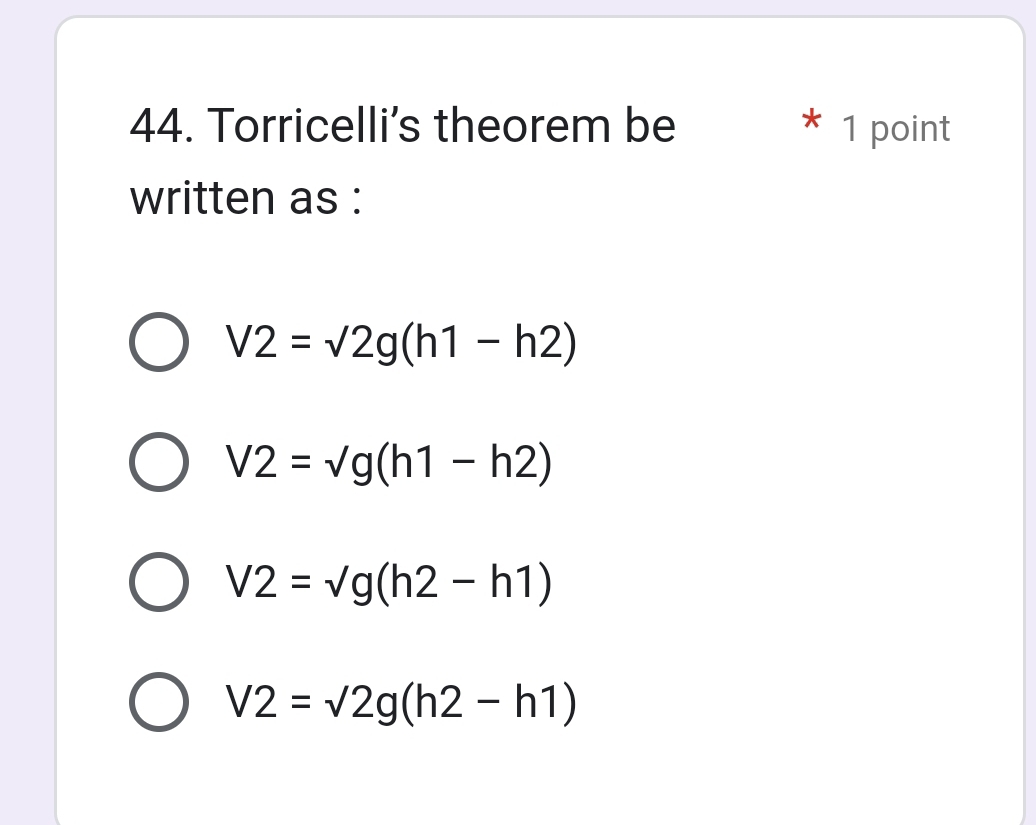Click the "1 point" score label

tap(896, 129)
